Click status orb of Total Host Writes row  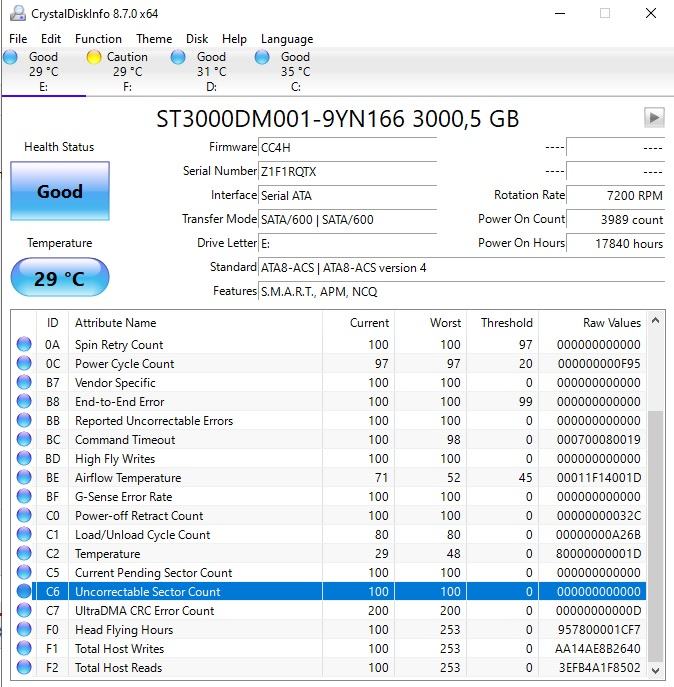pos(24,648)
